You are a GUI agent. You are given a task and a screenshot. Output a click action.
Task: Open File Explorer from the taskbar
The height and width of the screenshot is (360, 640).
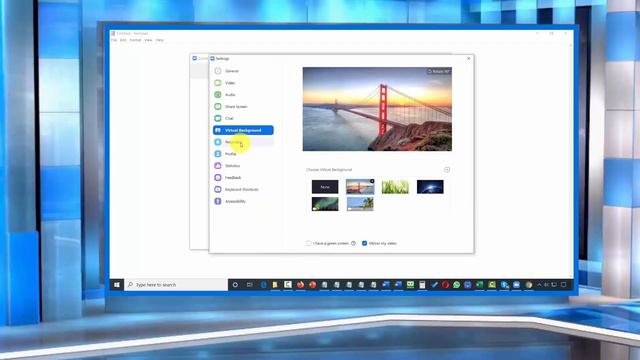tap(275, 285)
